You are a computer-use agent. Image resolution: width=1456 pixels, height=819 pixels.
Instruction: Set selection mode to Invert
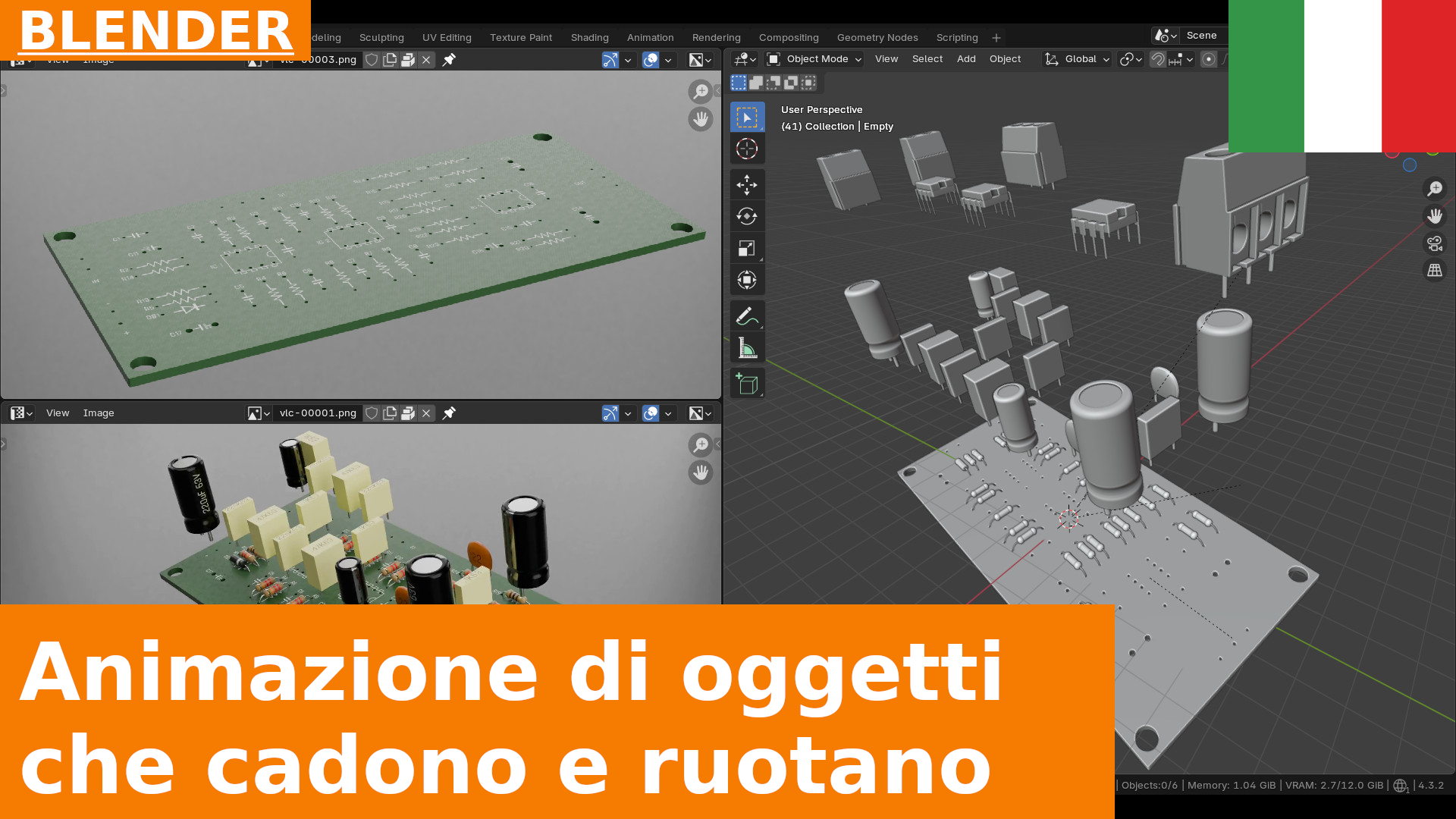(x=791, y=83)
